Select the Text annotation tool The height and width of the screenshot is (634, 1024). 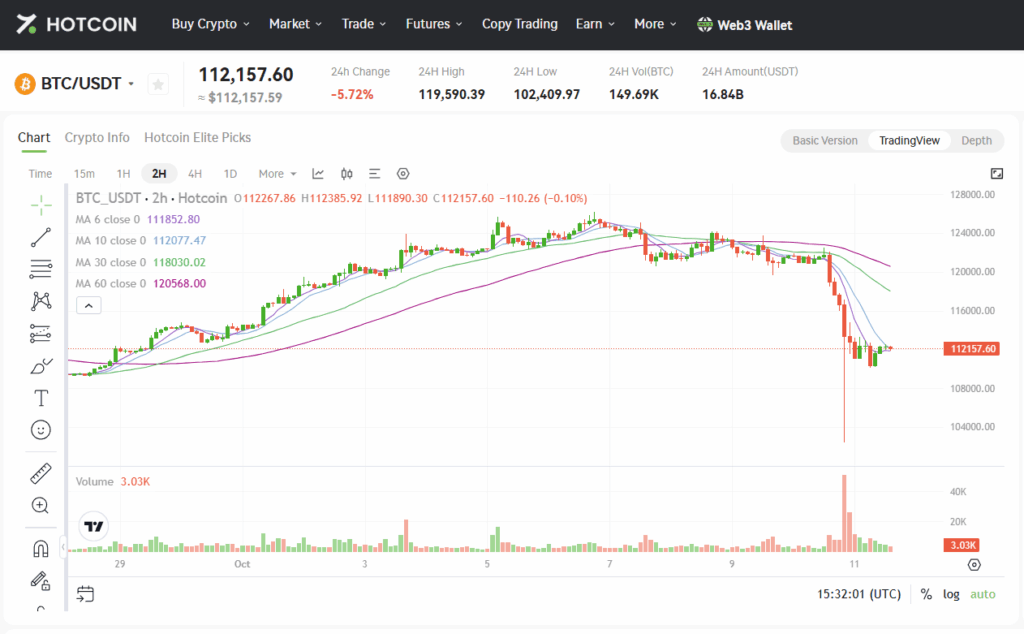[40, 397]
